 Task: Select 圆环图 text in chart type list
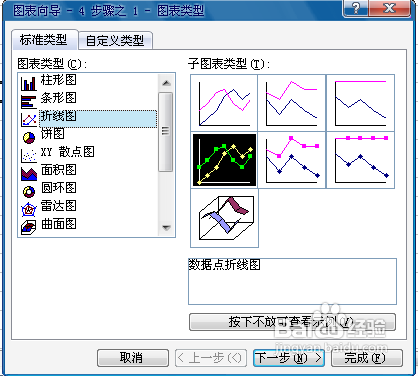58,188
